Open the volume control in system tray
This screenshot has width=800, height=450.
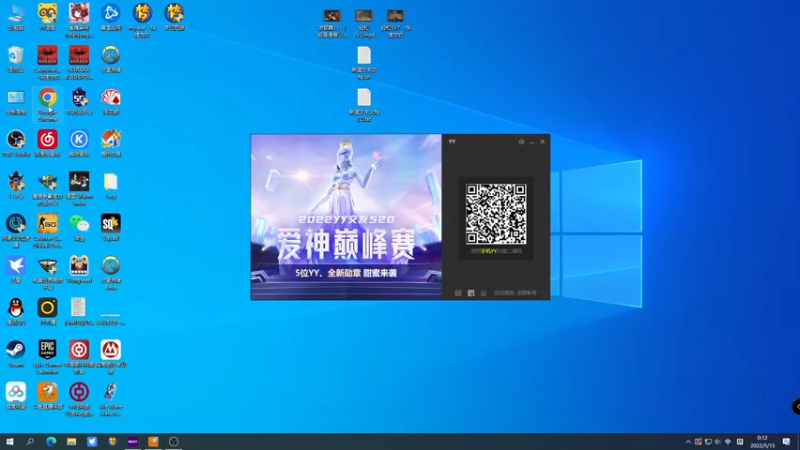coord(718,442)
